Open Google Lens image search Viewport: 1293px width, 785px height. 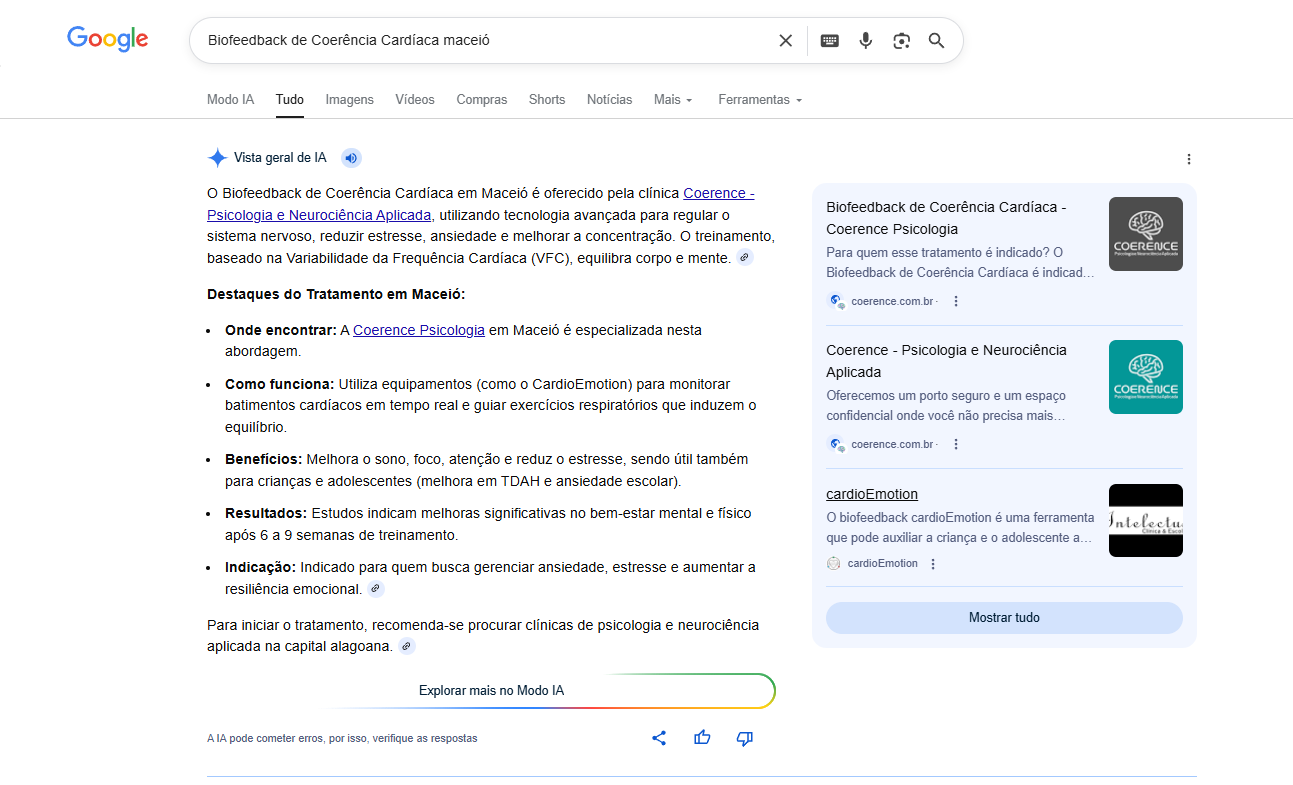coord(902,40)
